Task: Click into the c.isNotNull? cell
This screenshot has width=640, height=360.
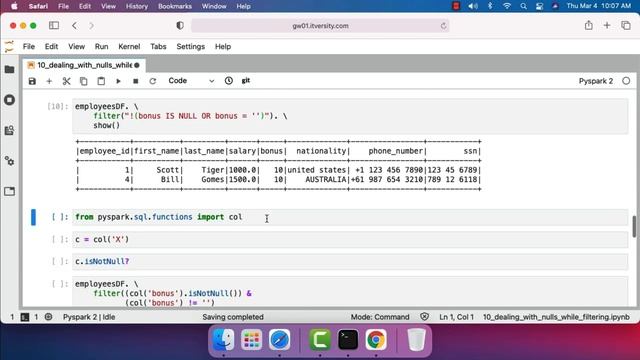Action: pos(350,262)
